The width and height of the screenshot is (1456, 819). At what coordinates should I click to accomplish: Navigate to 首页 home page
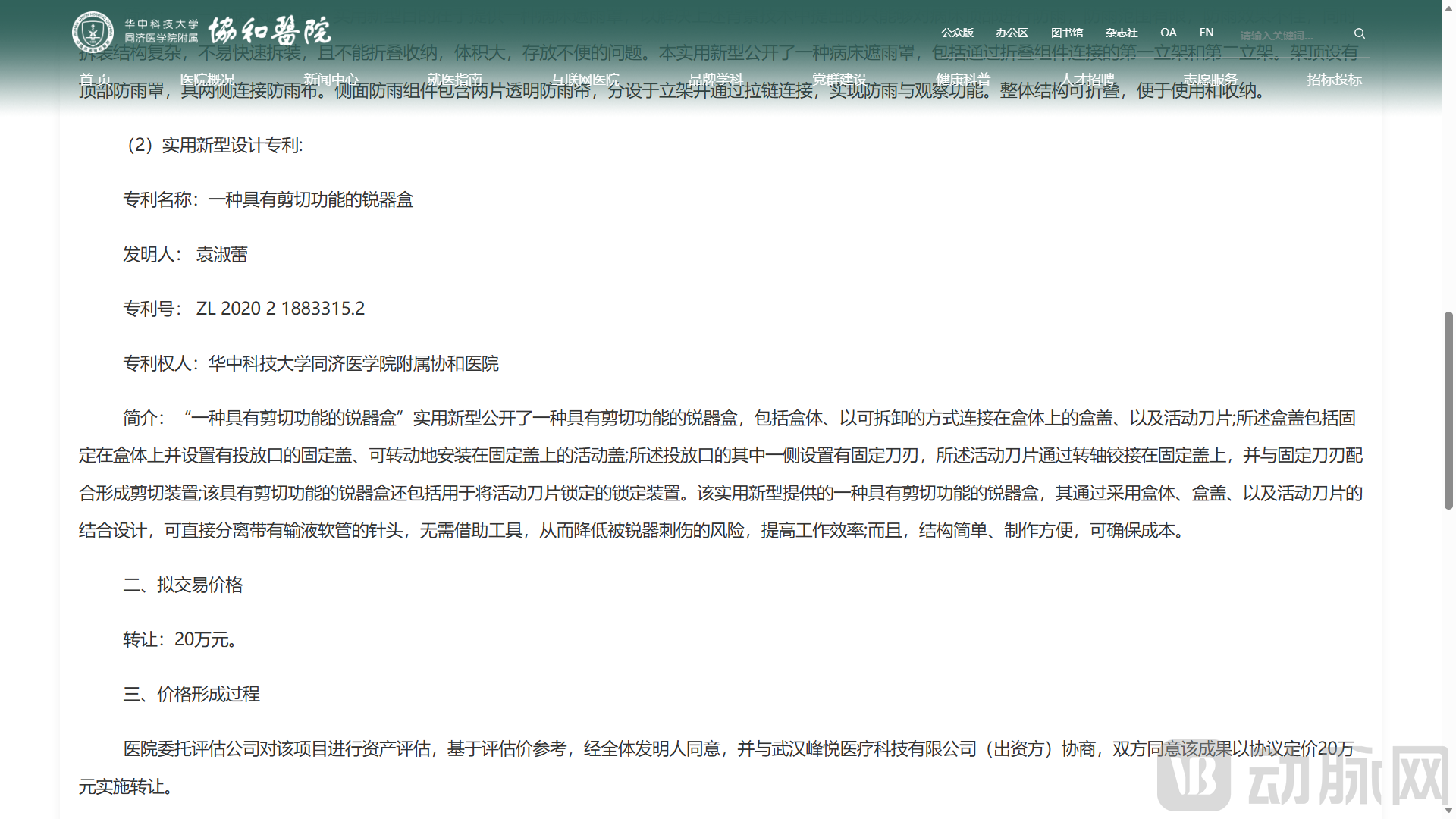96,79
